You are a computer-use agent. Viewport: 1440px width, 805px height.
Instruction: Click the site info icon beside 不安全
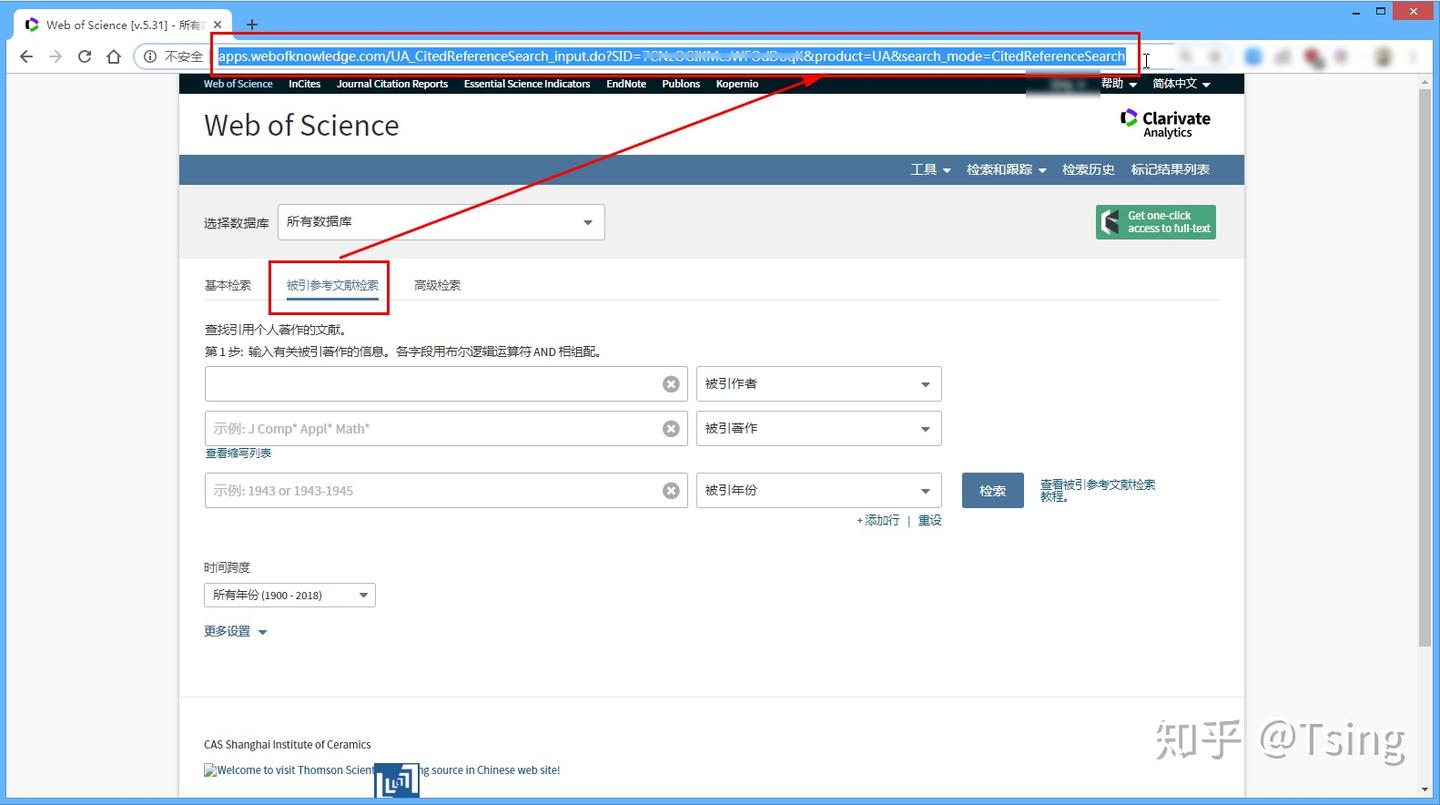coord(151,57)
